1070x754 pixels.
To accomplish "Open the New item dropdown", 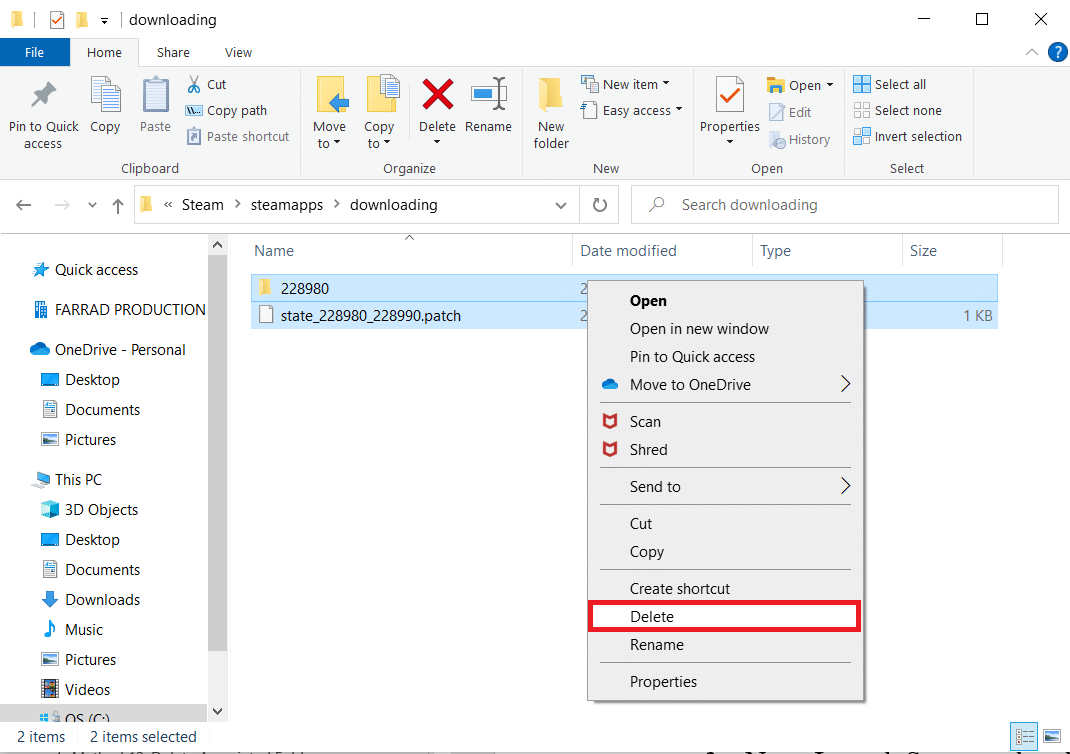I will [625, 85].
